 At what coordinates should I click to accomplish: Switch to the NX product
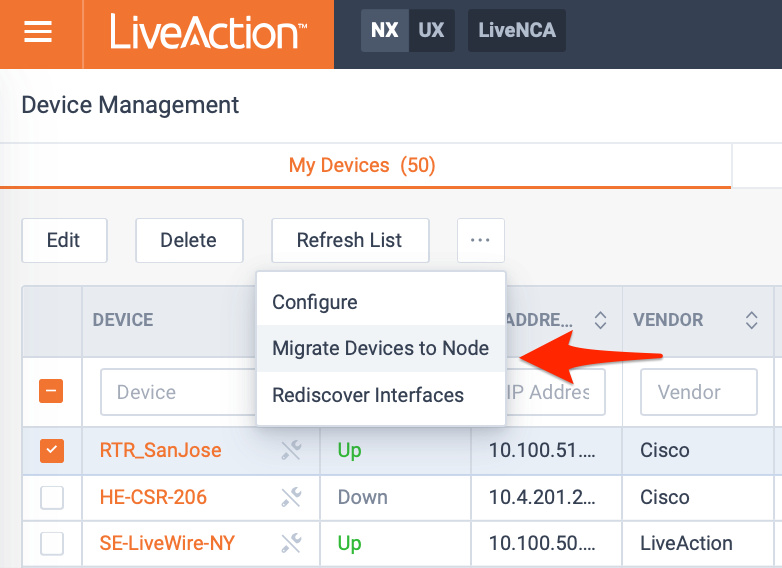385,30
